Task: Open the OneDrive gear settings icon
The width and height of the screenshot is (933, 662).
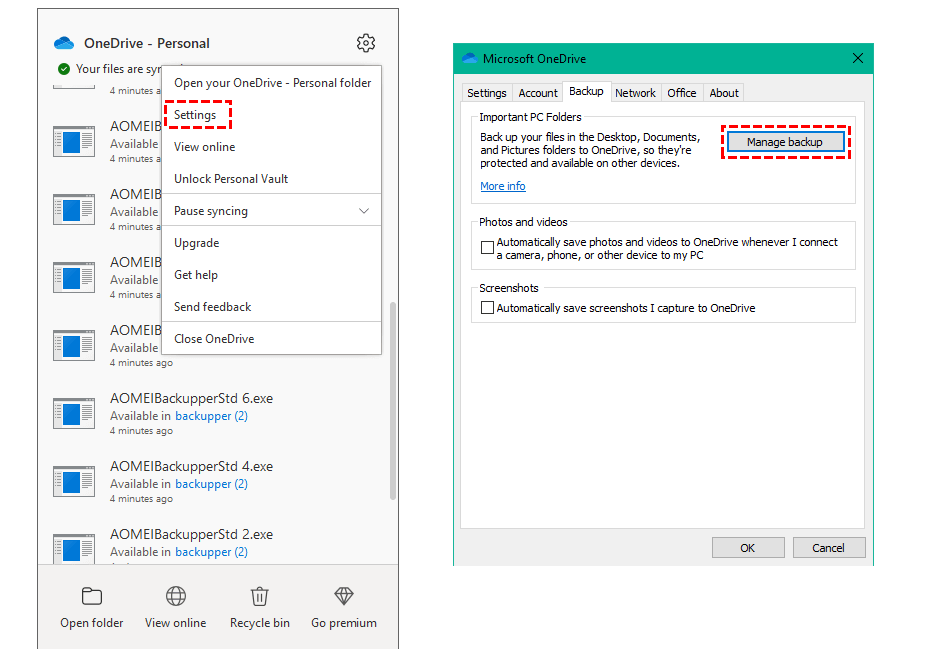Action: tap(366, 43)
